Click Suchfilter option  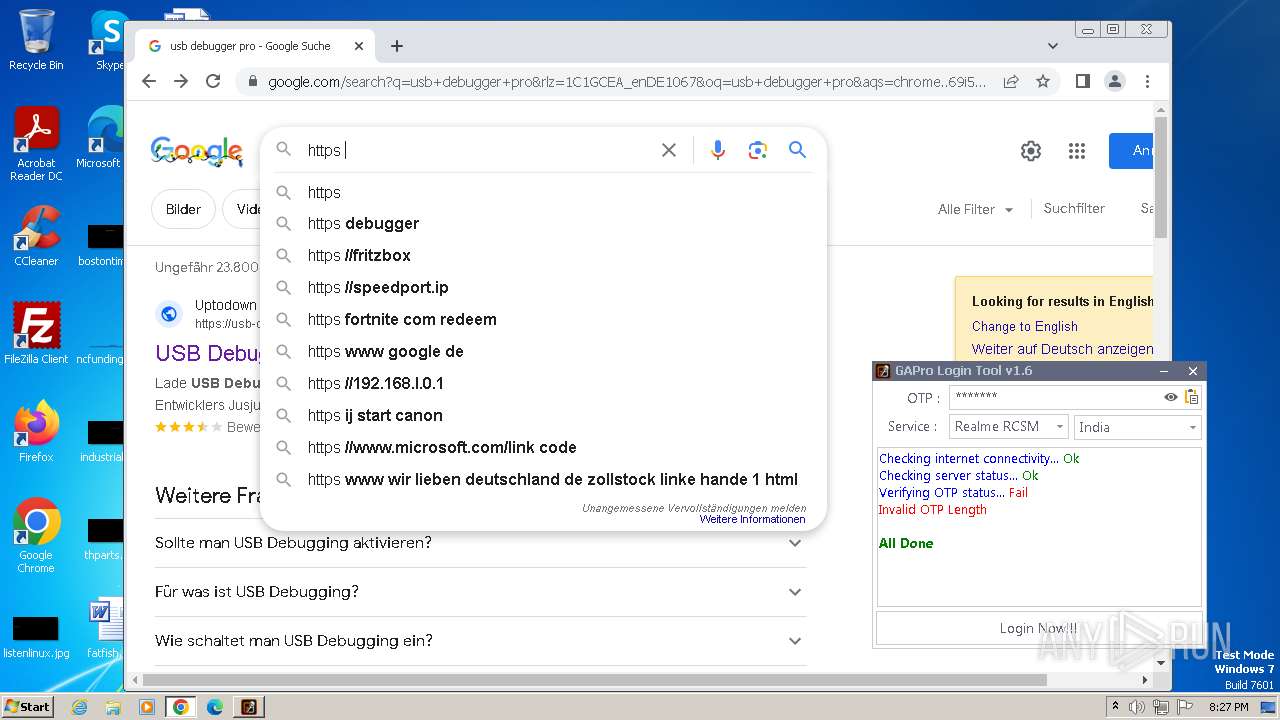(x=1074, y=208)
